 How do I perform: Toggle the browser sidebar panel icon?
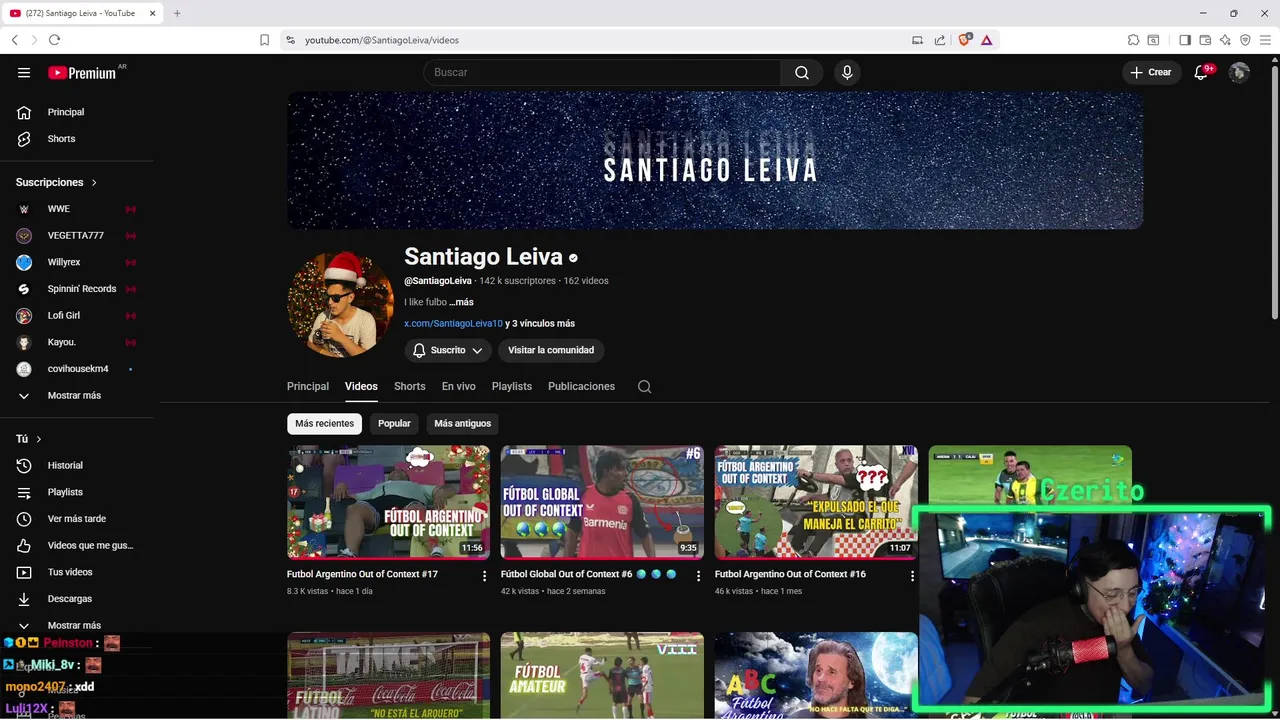[x=1185, y=40]
